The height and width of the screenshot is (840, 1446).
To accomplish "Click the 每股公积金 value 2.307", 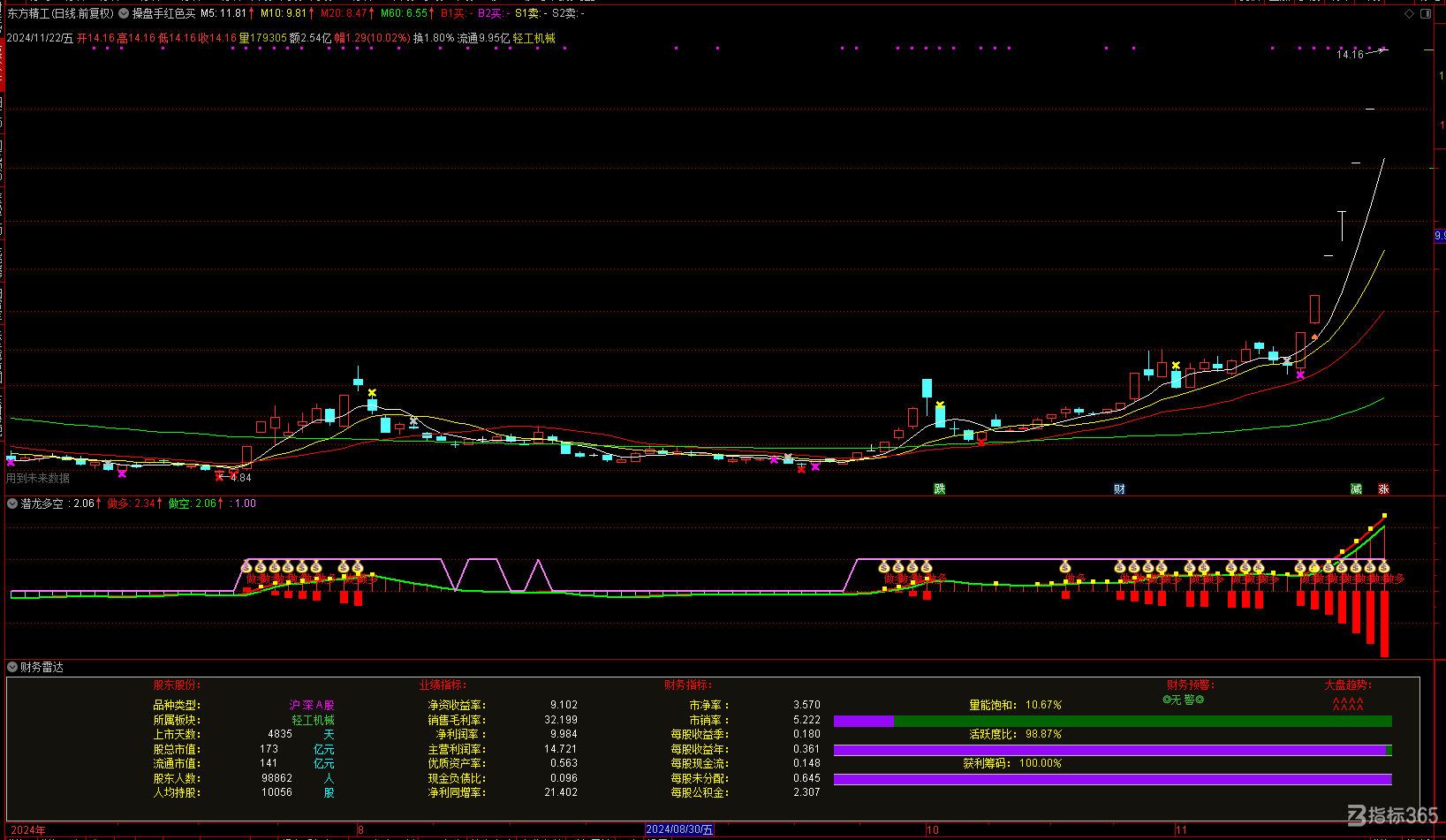I will [x=806, y=792].
